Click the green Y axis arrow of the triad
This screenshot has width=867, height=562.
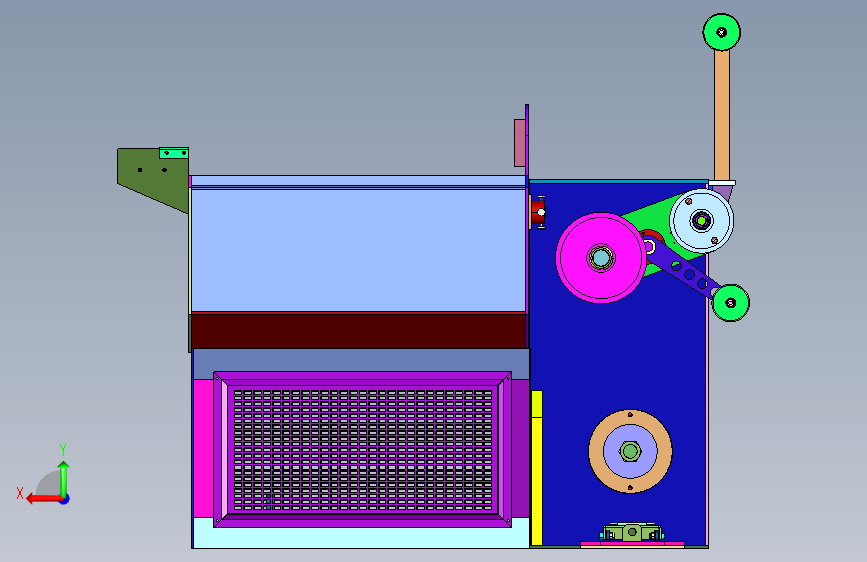[64, 478]
